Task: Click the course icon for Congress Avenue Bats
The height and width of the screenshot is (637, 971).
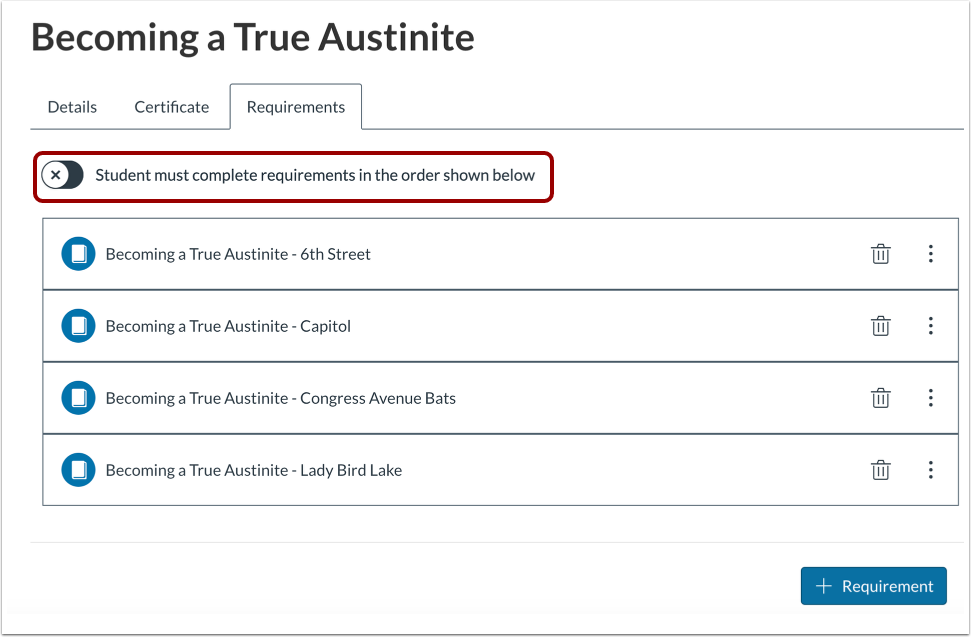Action: [78, 398]
